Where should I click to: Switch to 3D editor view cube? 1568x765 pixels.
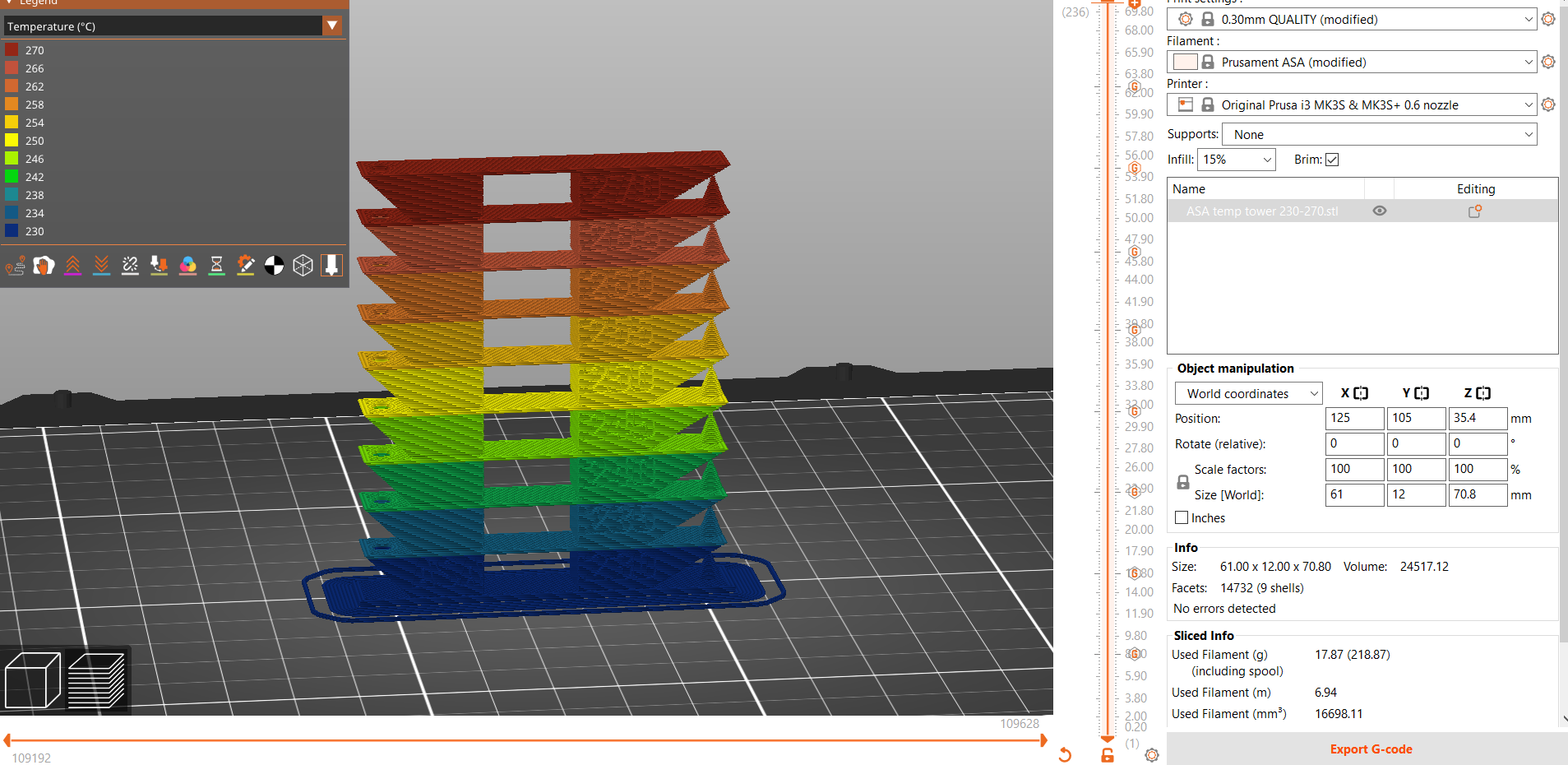click(33, 680)
